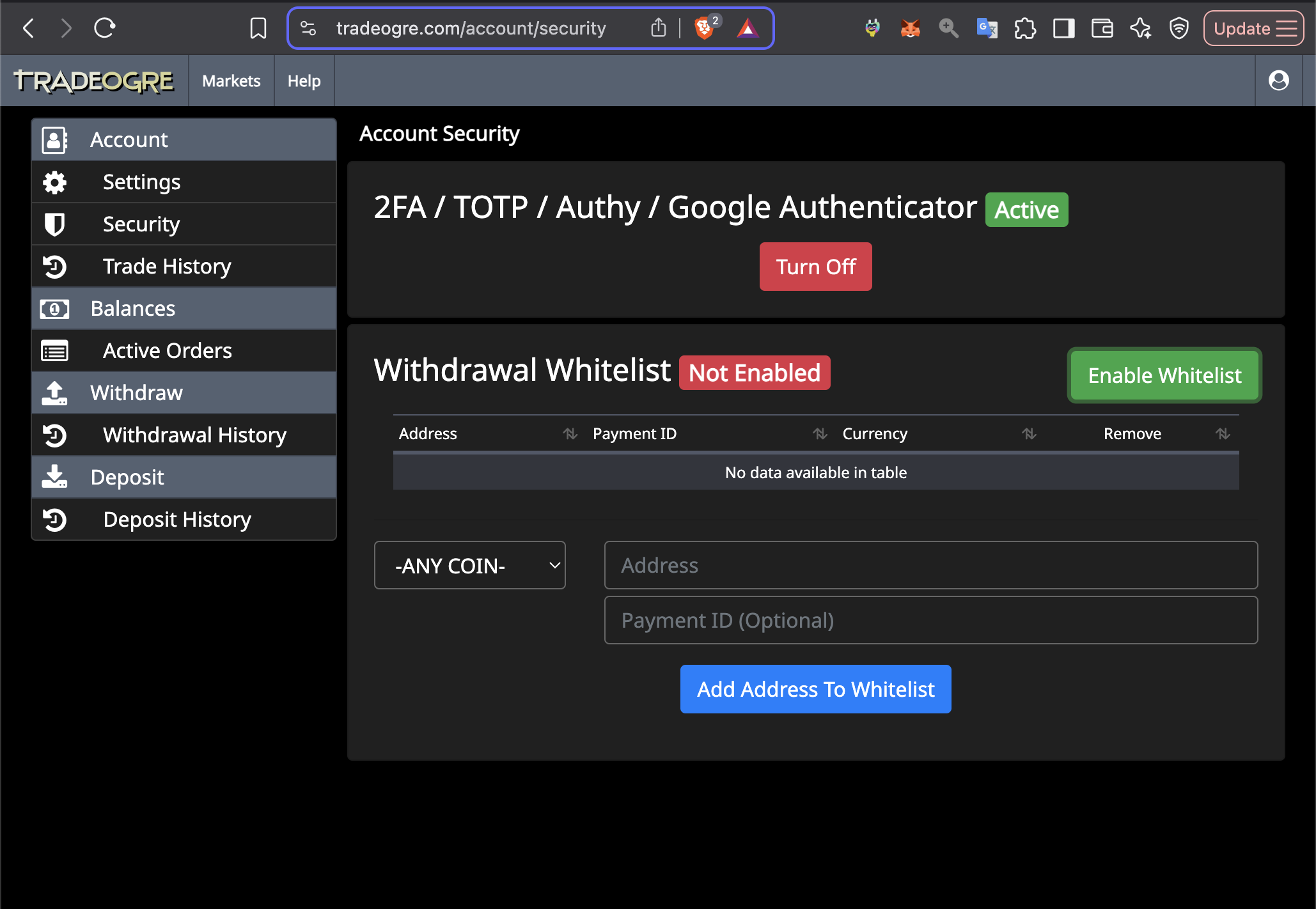This screenshot has width=1316, height=909.
Task: Click the share page icon
Action: click(x=658, y=28)
